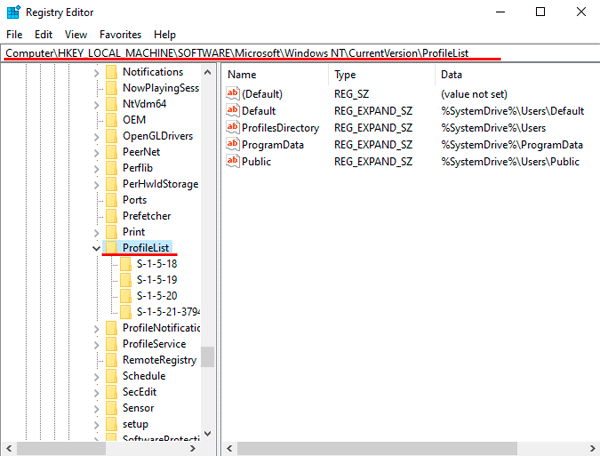Click the (Default) string value icon
This screenshot has width=600, height=456.
click(x=233, y=94)
